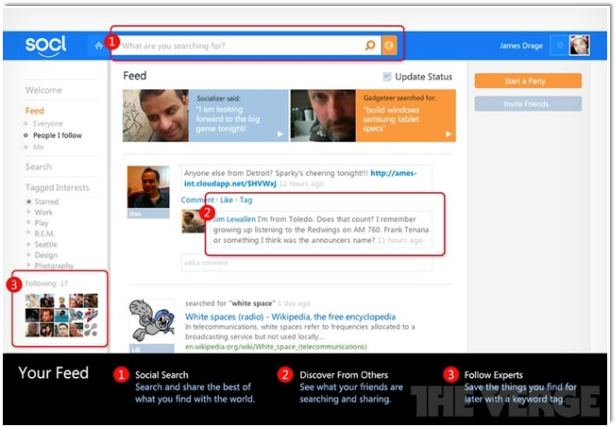The width and height of the screenshot is (616, 427).
Task: Select the Starred tag
Action: point(46,202)
